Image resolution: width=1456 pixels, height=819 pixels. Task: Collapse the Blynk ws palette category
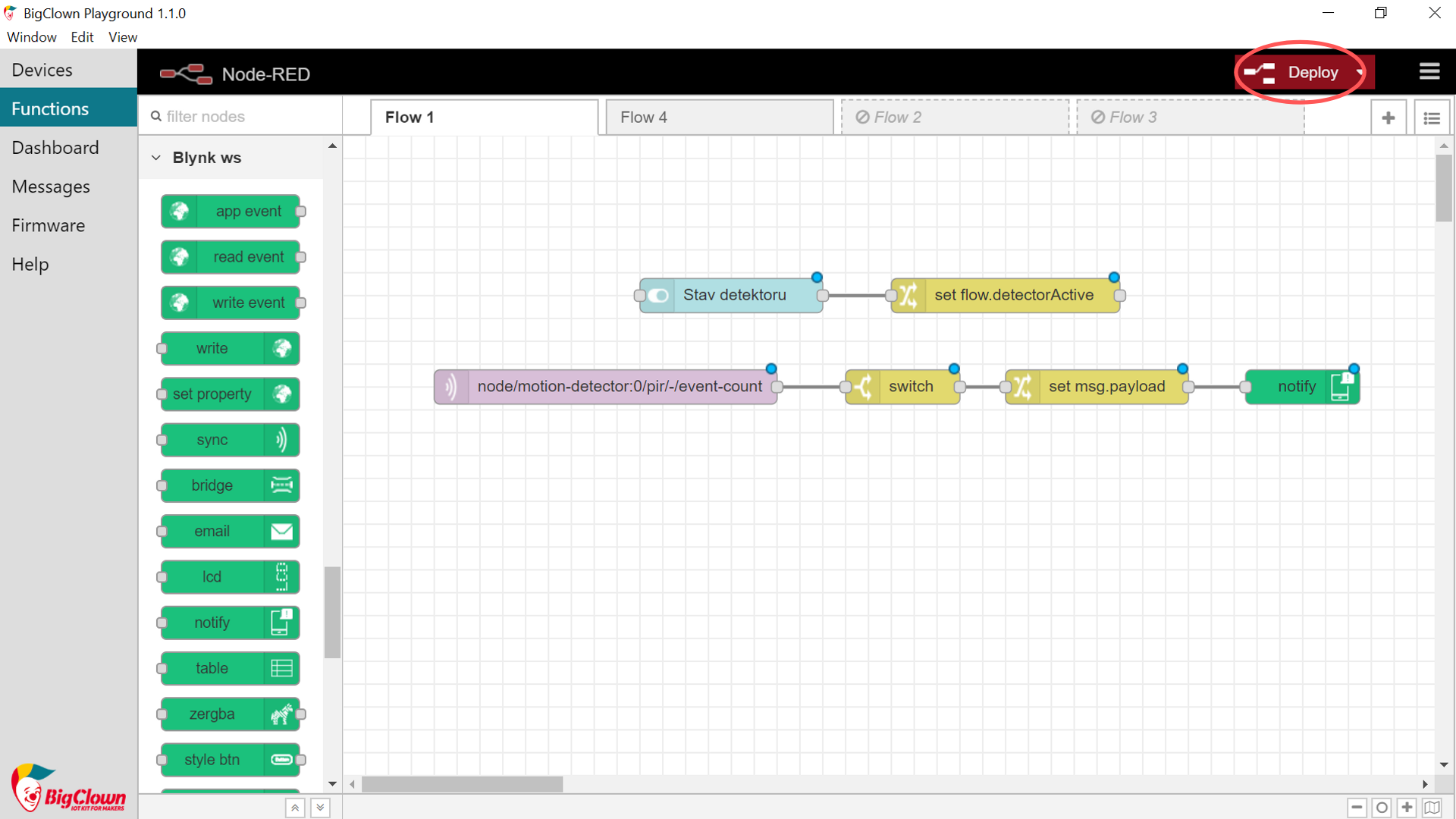pyautogui.click(x=231, y=158)
